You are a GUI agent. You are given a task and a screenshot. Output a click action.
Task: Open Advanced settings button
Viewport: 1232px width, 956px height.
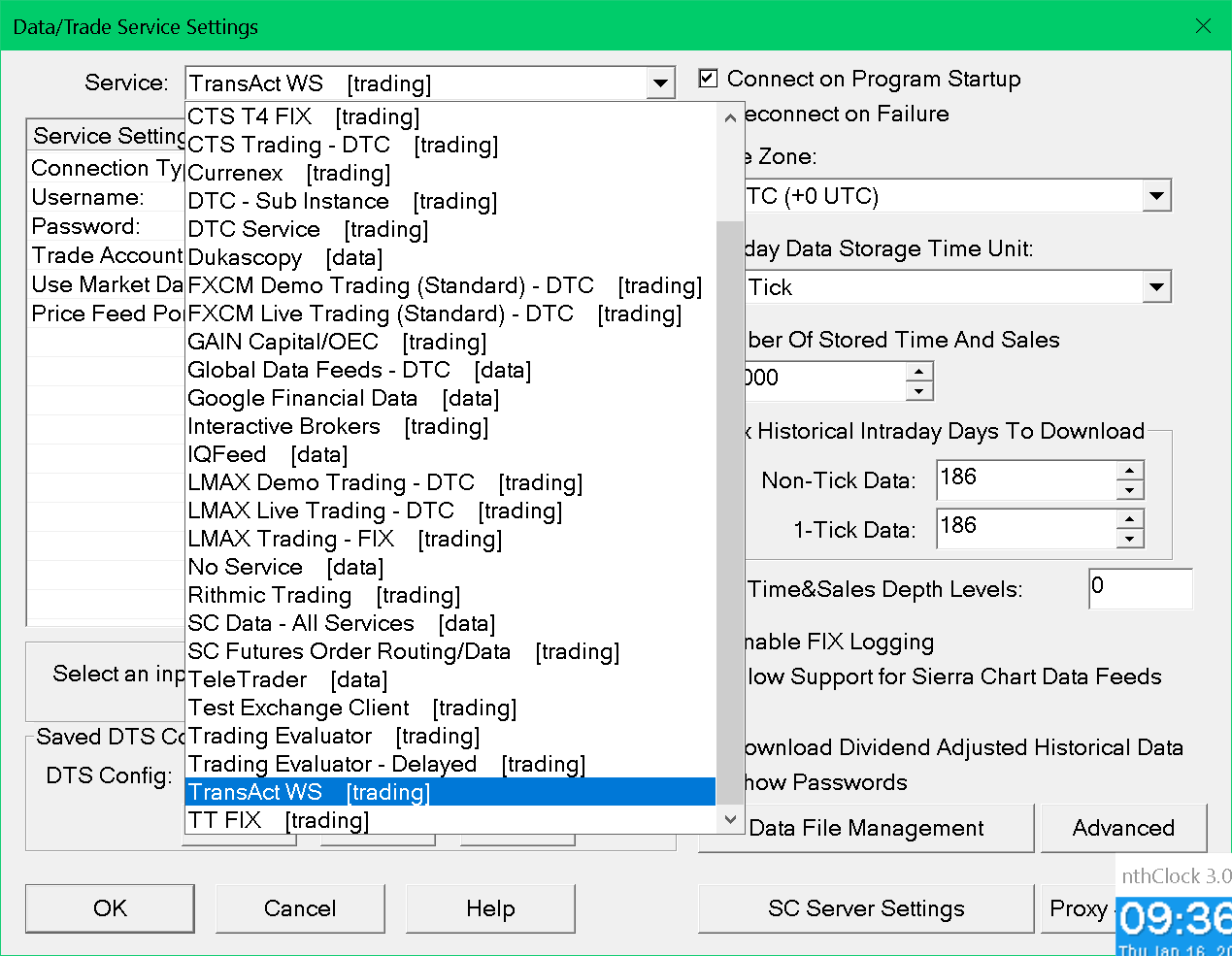(x=1123, y=828)
